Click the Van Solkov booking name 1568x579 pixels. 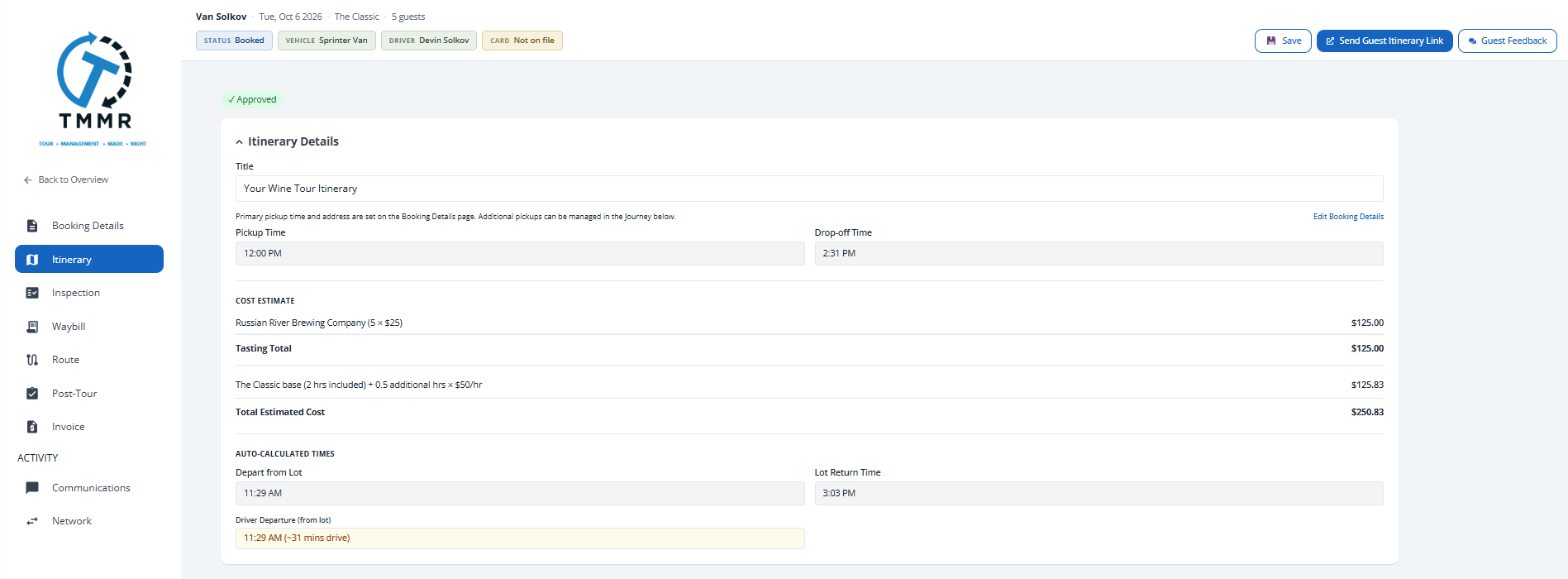pos(221,17)
